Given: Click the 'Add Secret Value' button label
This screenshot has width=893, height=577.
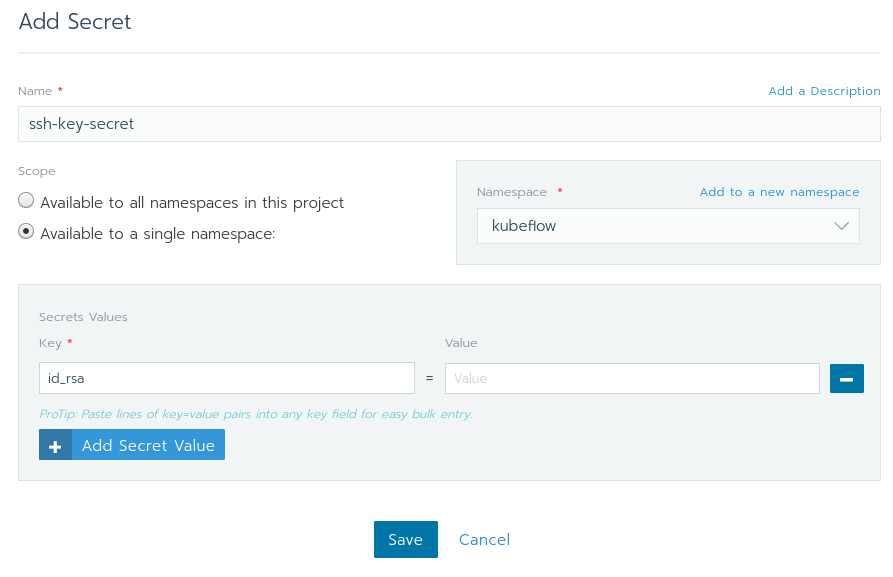Looking at the screenshot, I should (148, 446).
